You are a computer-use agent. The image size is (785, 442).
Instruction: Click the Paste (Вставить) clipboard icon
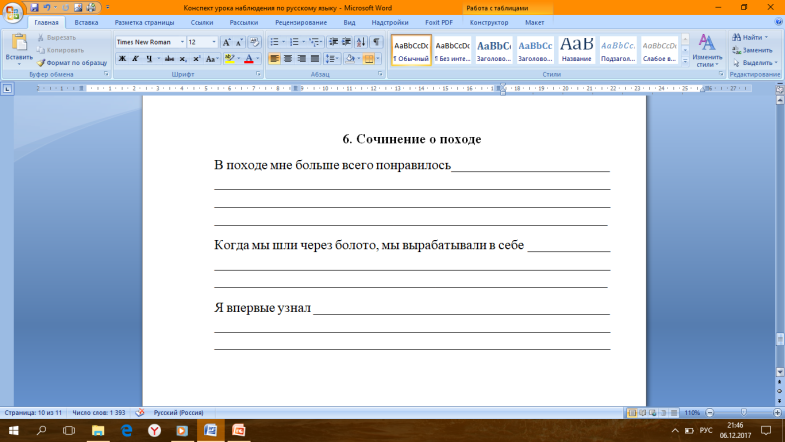[19, 43]
